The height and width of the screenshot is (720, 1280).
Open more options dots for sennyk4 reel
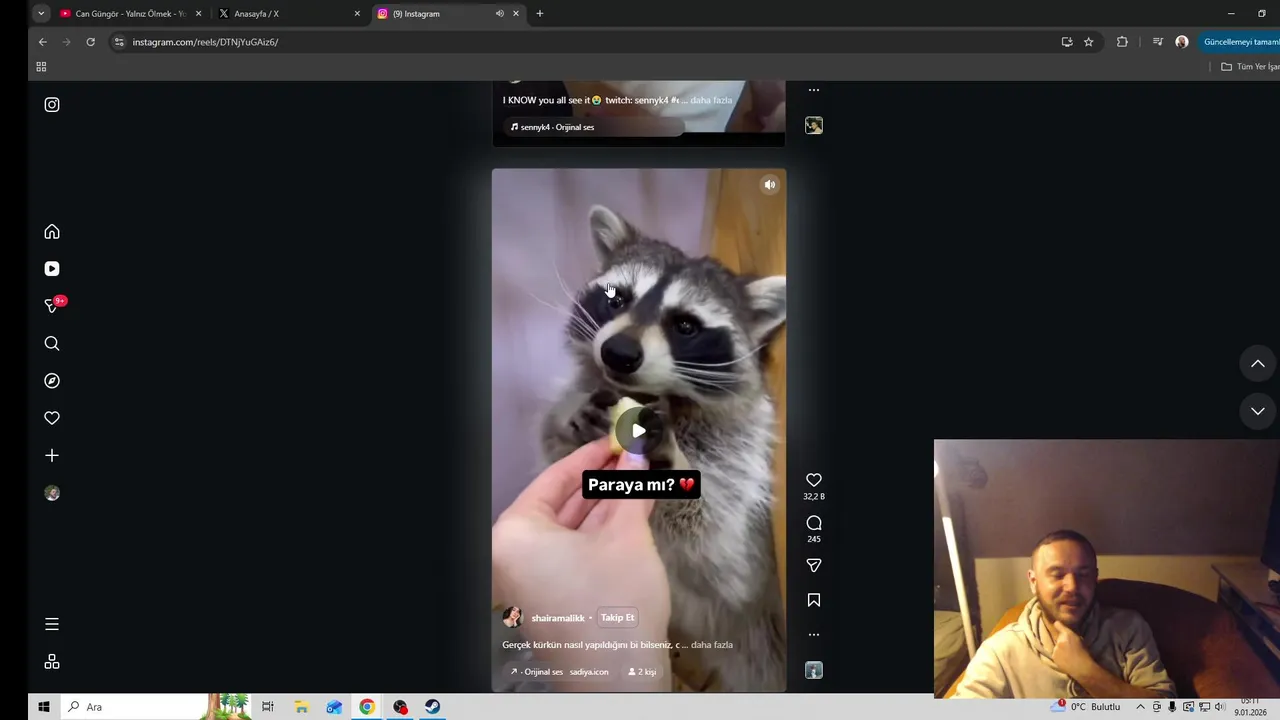tap(814, 90)
